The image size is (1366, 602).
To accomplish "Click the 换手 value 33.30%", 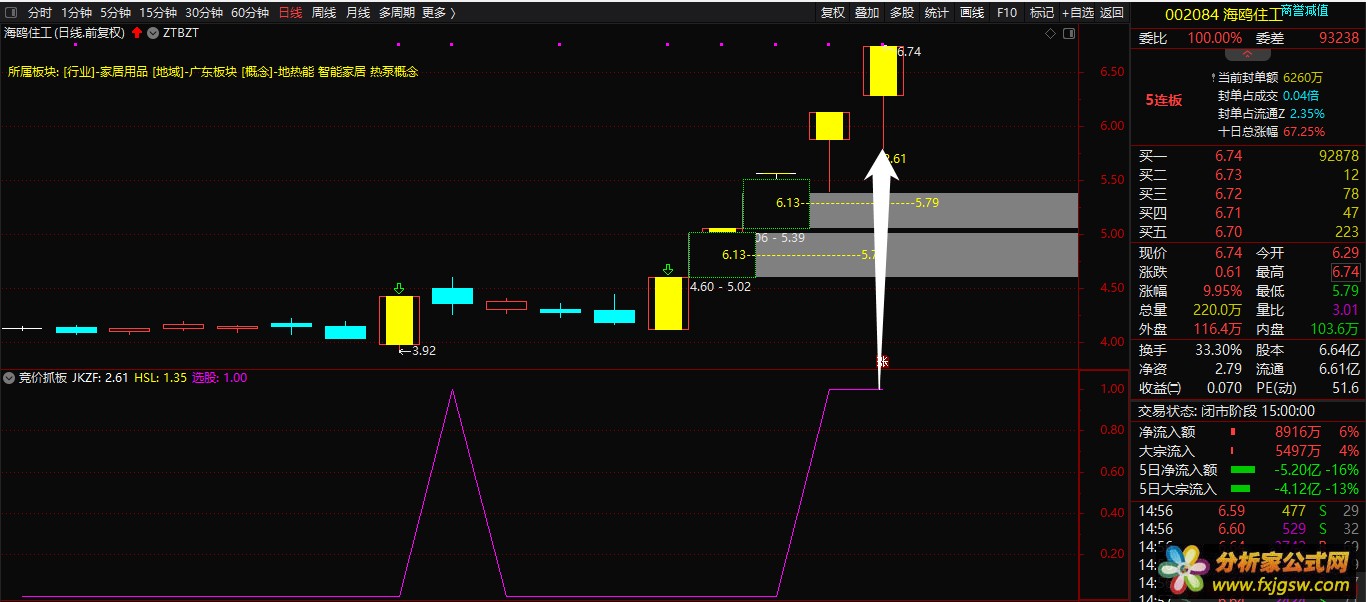I will click(x=1218, y=350).
